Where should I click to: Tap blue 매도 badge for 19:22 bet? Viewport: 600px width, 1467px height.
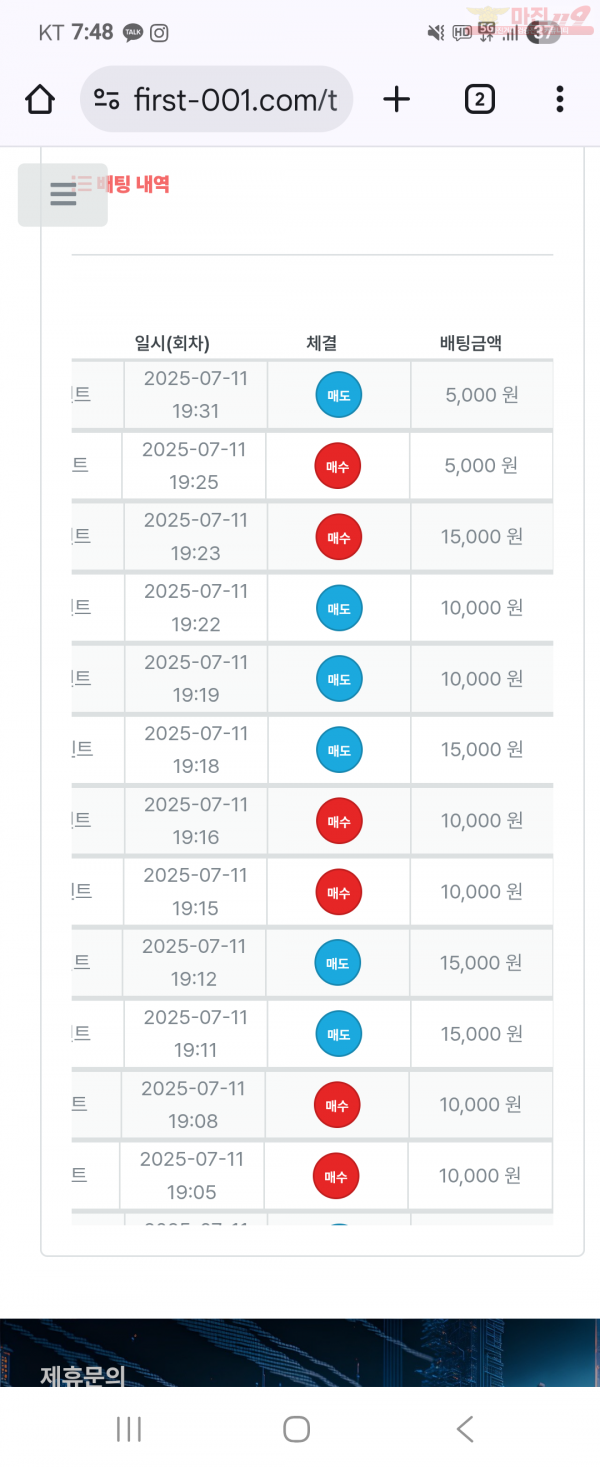point(339,608)
